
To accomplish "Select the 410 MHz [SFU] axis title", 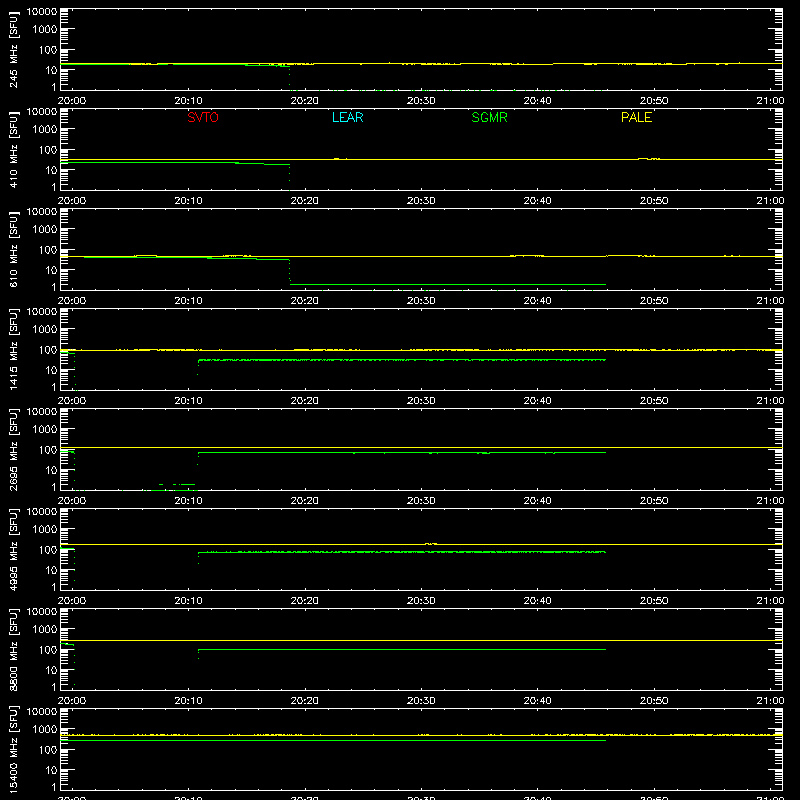I will point(14,149).
